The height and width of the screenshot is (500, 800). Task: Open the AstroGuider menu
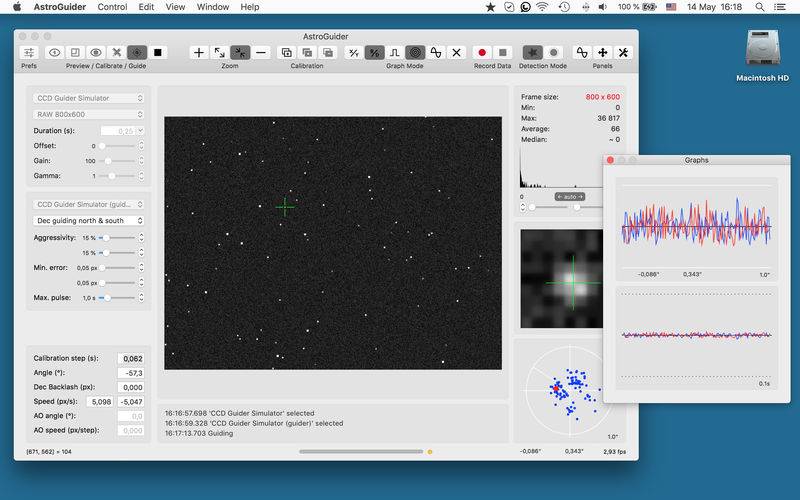click(60, 7)
